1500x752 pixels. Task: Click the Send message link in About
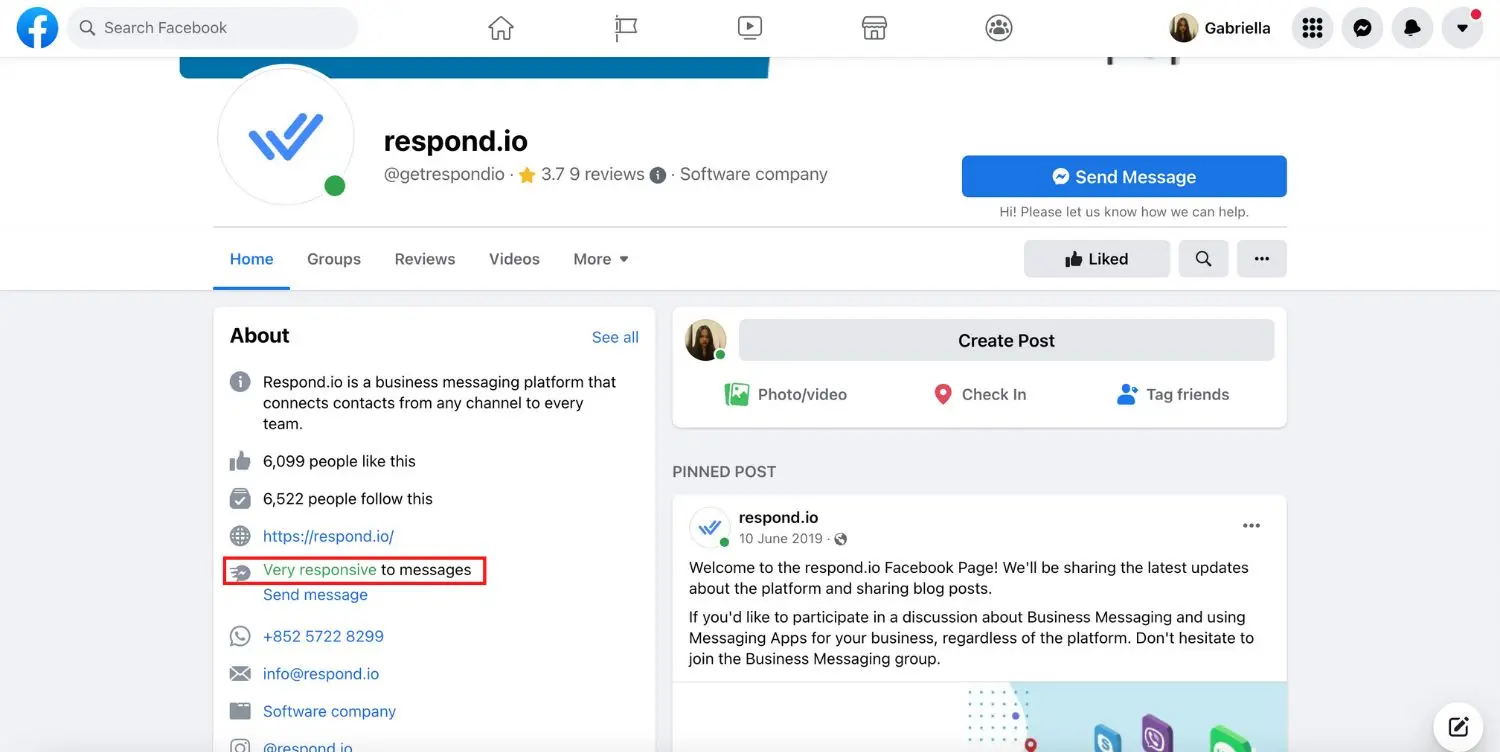315,595
